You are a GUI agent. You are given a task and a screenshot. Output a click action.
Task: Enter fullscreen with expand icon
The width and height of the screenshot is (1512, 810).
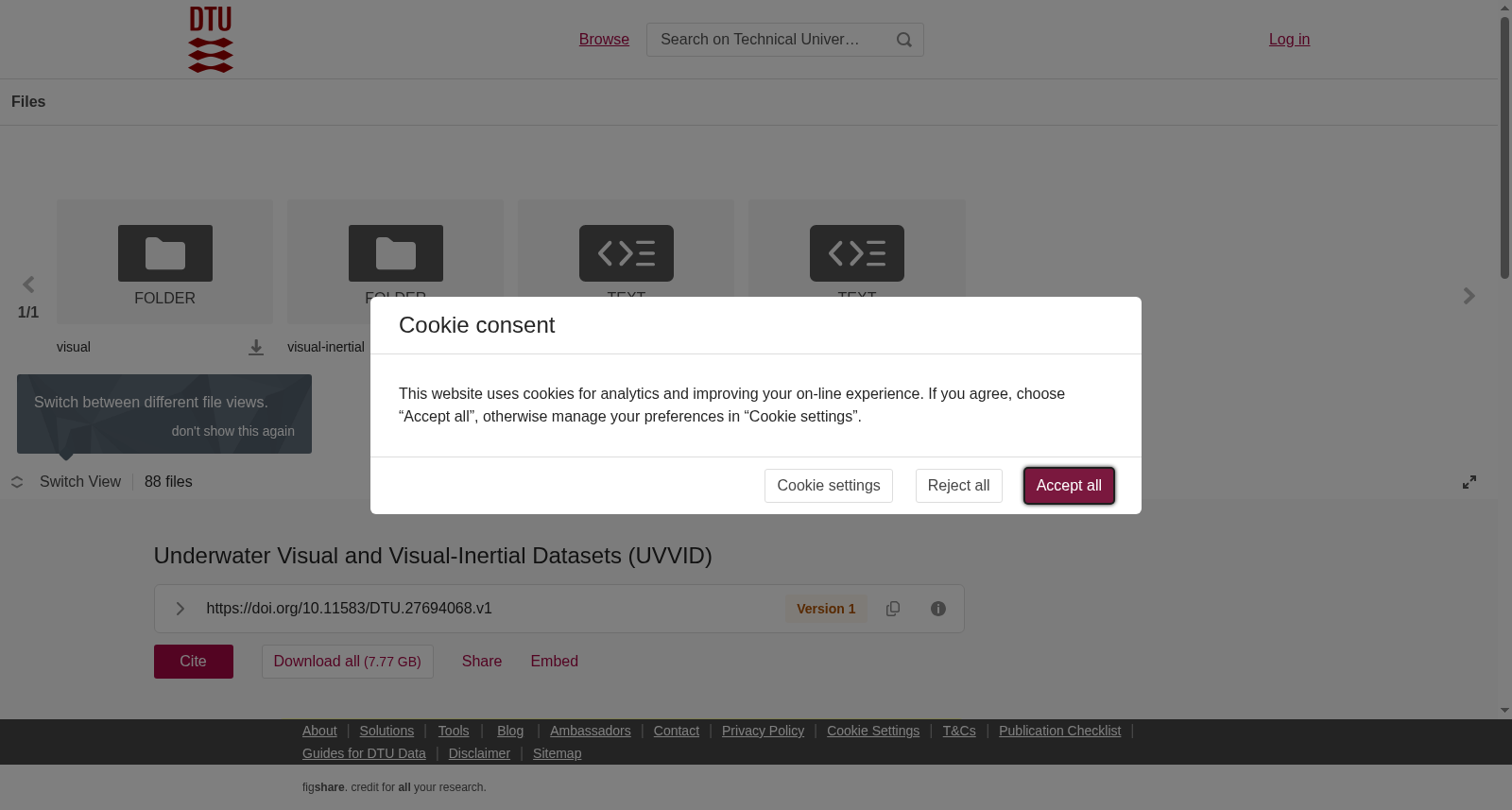point(1469,482)
